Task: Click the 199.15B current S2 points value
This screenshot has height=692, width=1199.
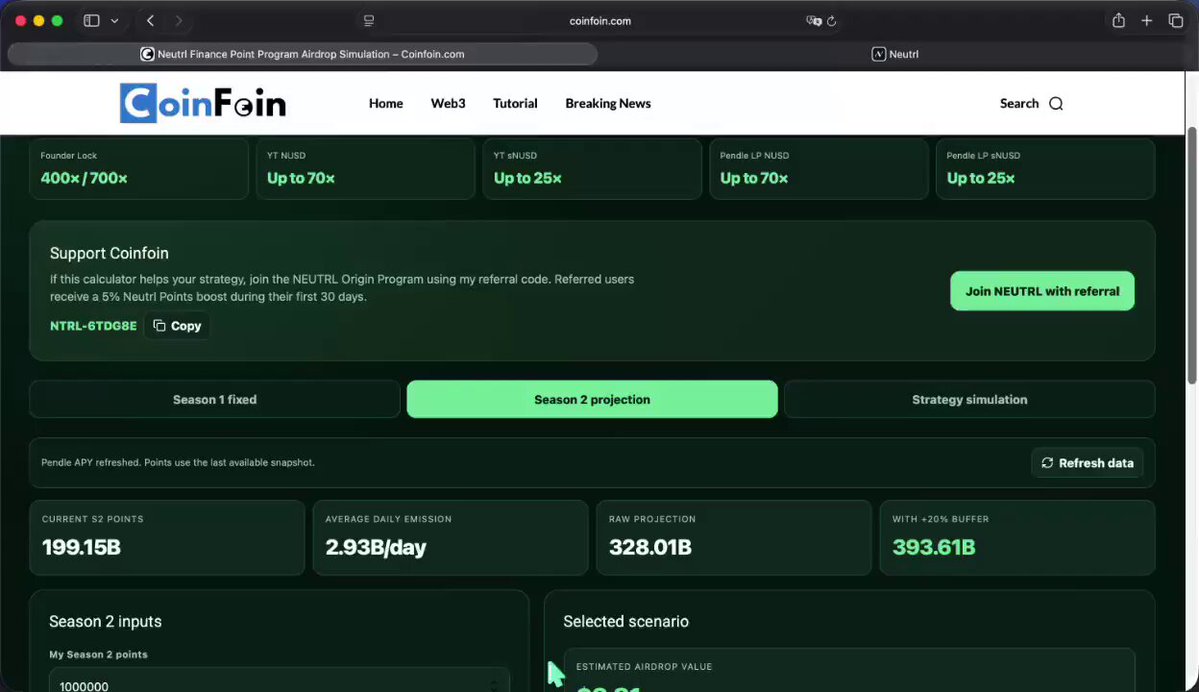Action: pyautogui.click(x=81, y=547)
